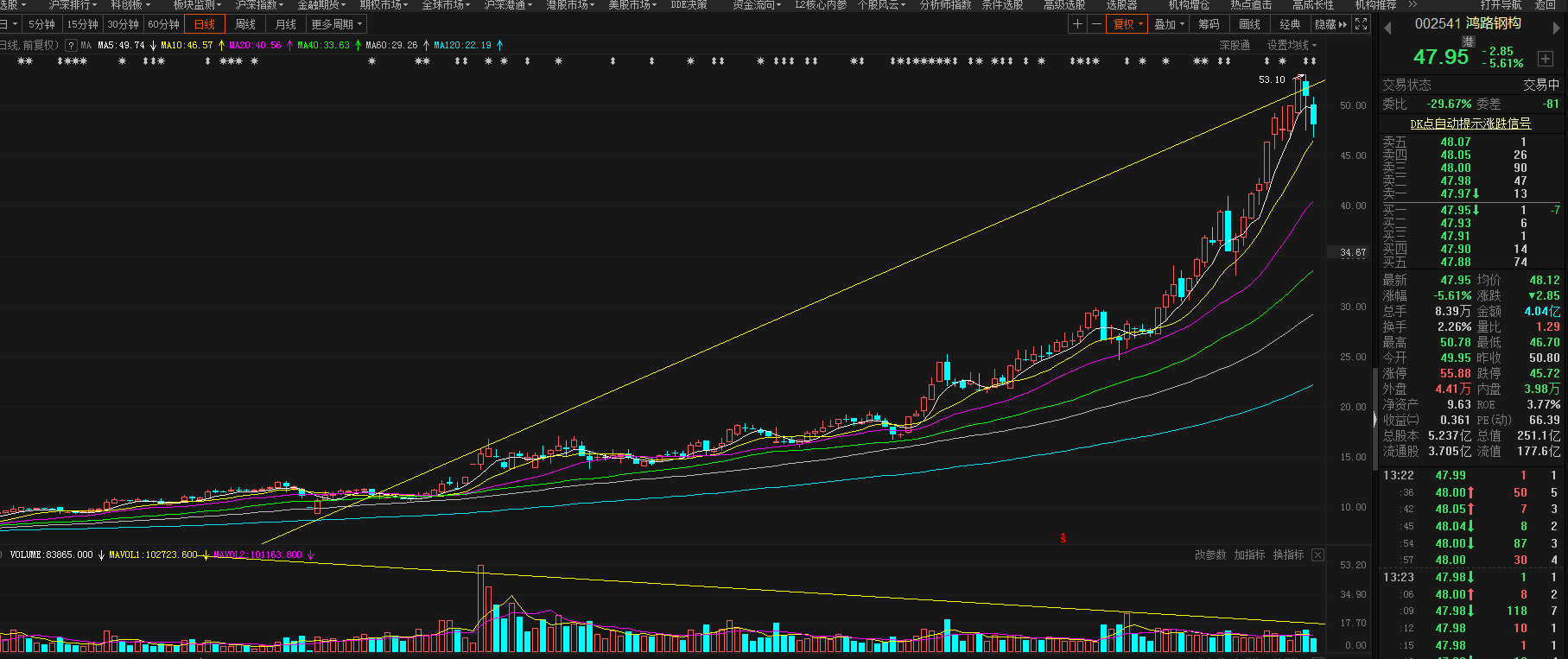The height and width of the screenshot is (659, 1568).
Task: Open the 选股器 menu item
Action: click(x=1121, y=5)
